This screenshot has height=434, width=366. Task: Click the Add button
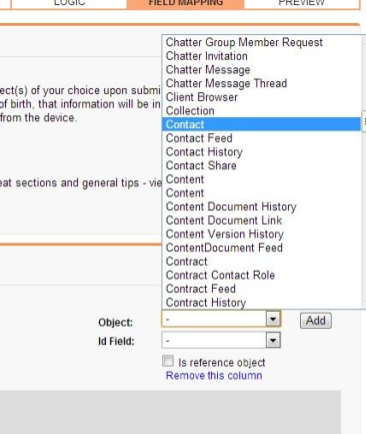pyautogui.click(x=315, y=321)
